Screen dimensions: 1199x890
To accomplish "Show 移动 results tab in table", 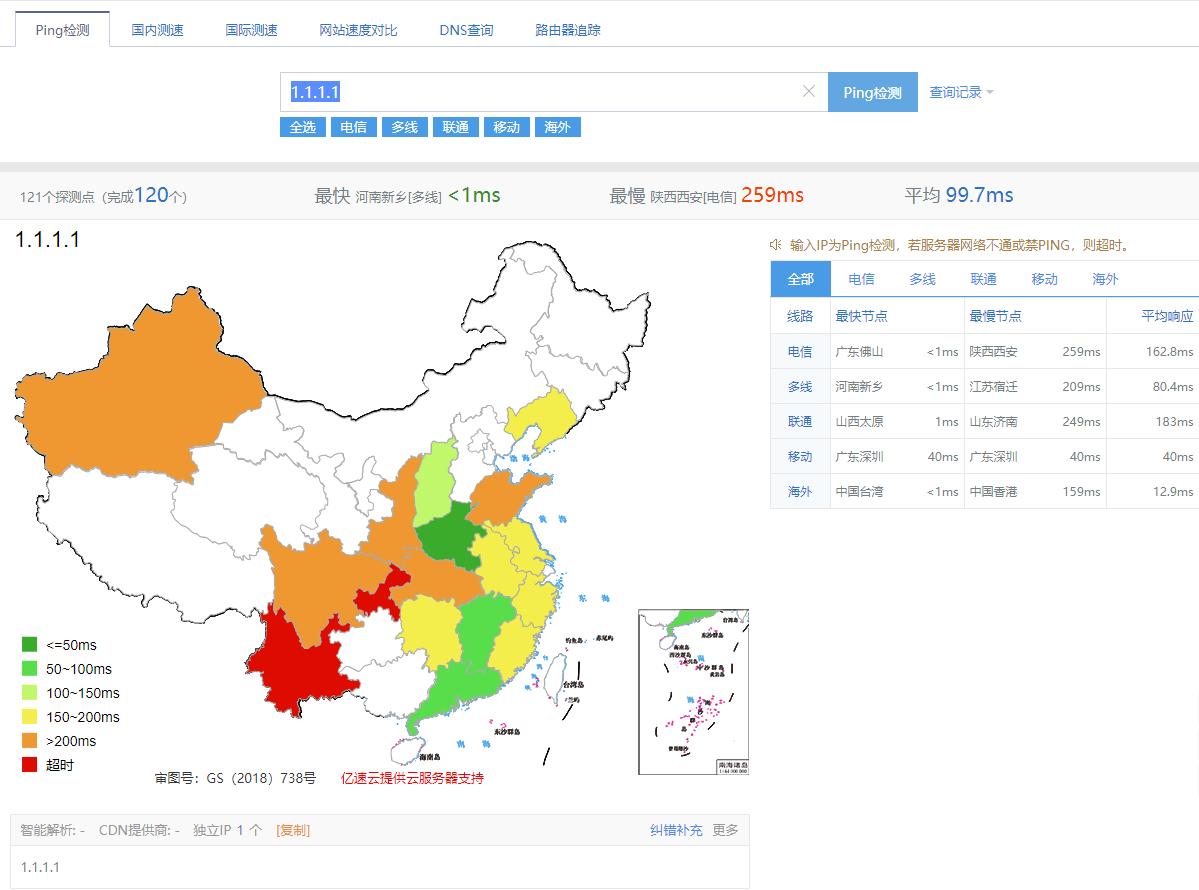I will coord(1044,279).
